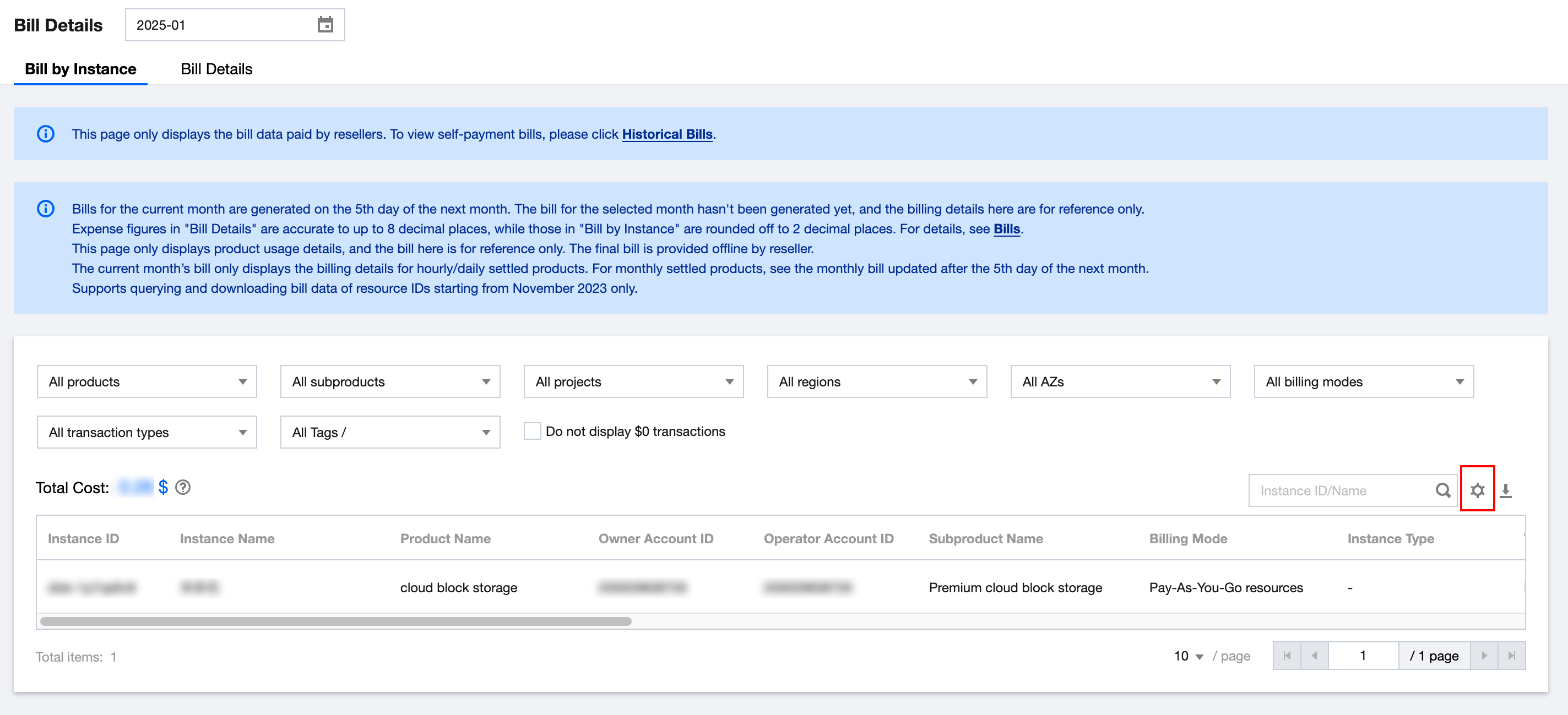Click the search magnifier icon
This screenshot has width=1568, height=715.
[1442, 490]
